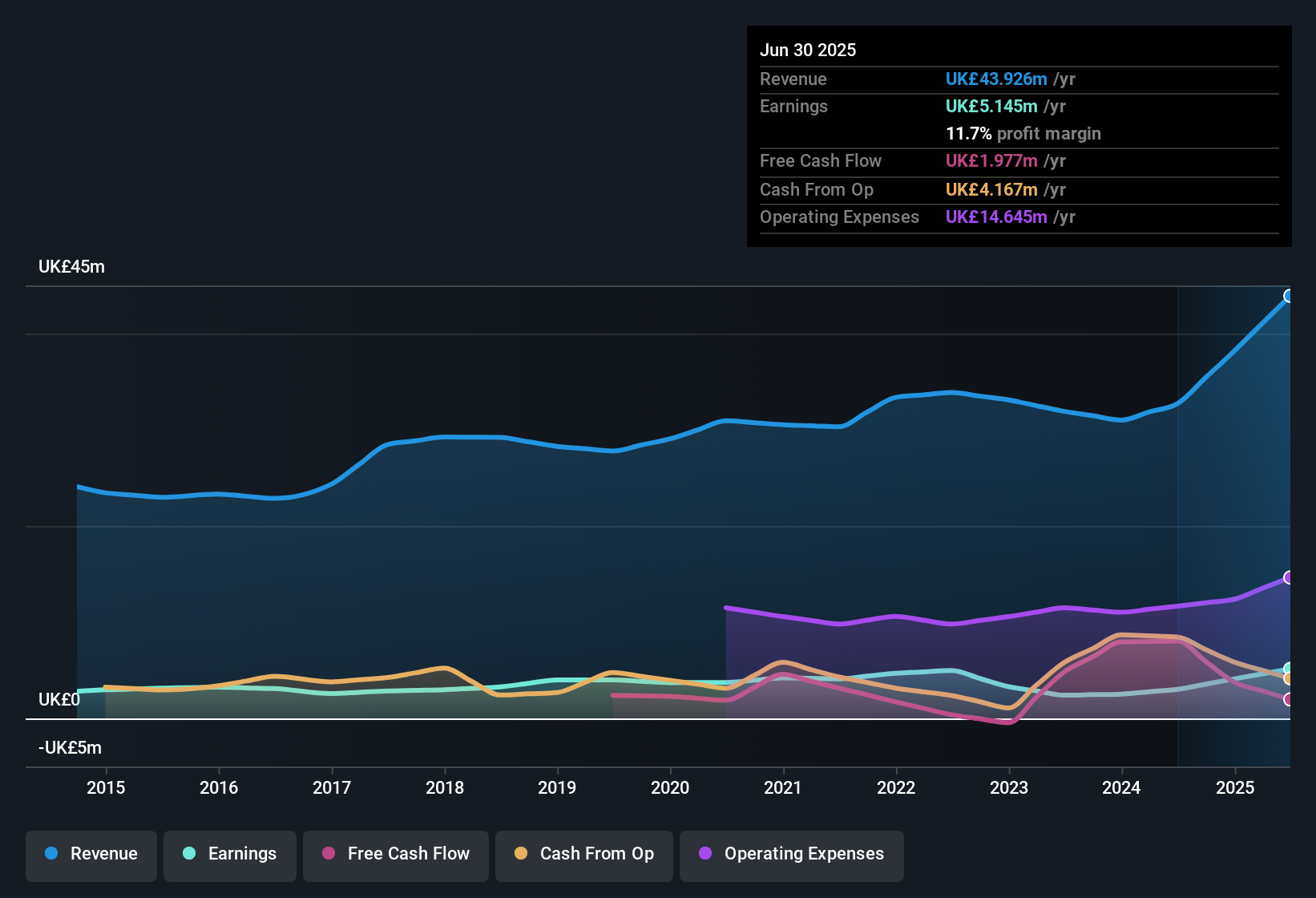The width and height of the screenshot is (1316, 898).
Task: Click the pink Free Cash Flow dot
Action: coord(329,854)
